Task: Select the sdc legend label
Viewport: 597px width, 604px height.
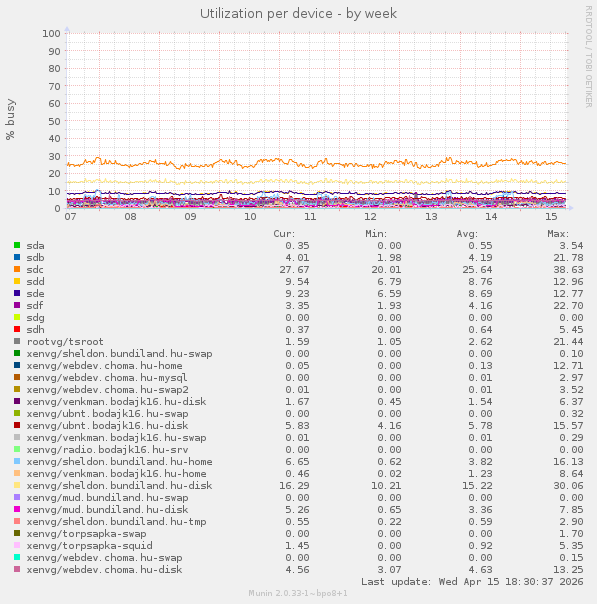Action: pyautogui.click(x=35, y=270)
